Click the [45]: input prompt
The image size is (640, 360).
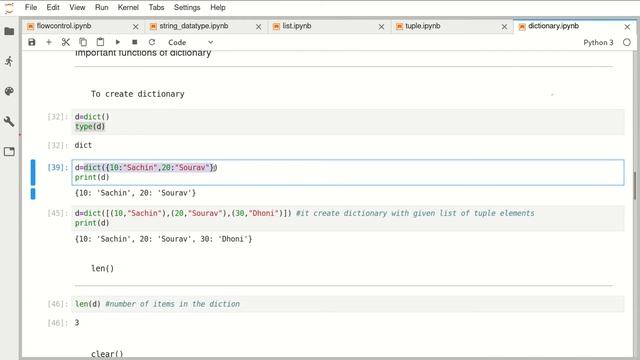(x=58, y=213)
